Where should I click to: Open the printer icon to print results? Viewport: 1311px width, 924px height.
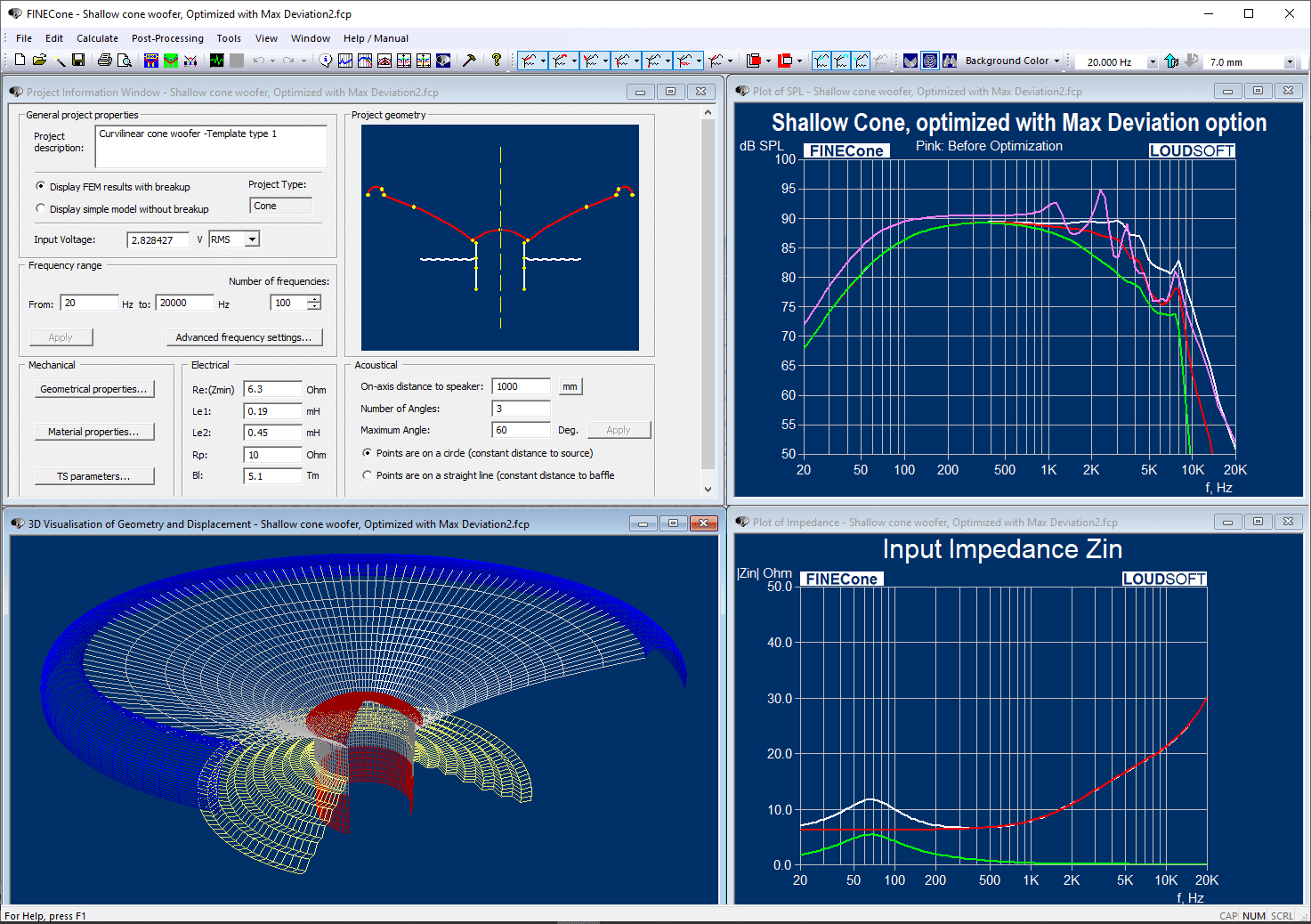click(x=105, y=60)
